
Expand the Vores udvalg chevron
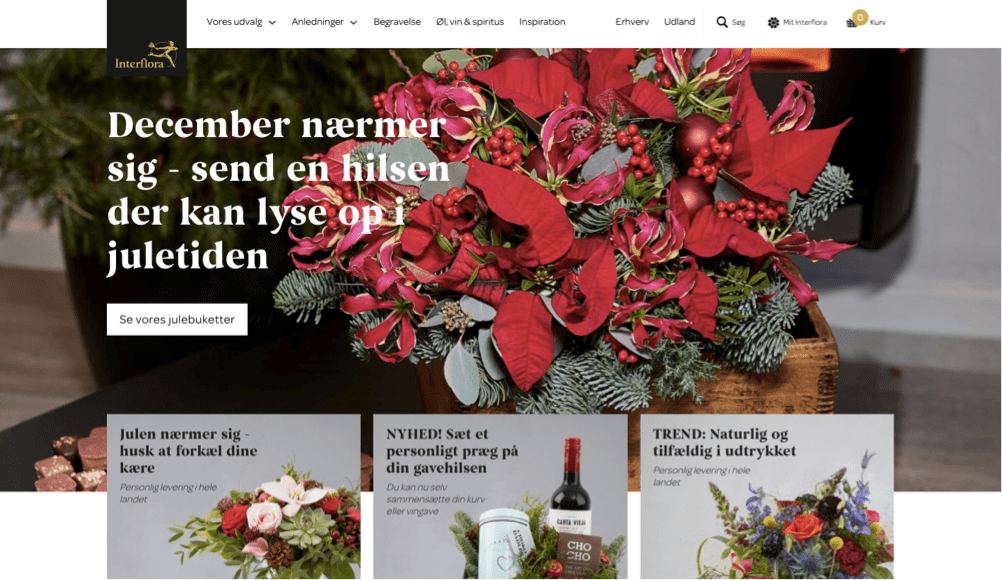pos(272,22)
